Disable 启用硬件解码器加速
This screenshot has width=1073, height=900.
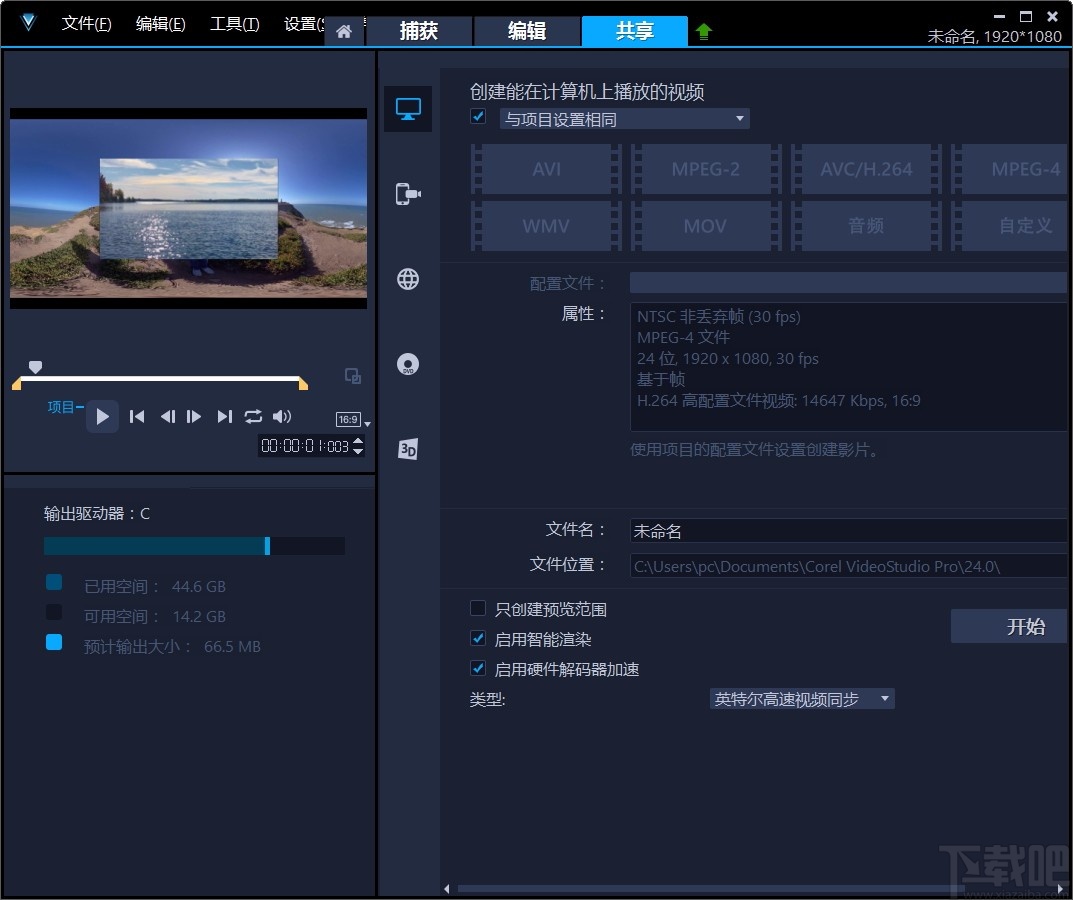pos(477,668)
